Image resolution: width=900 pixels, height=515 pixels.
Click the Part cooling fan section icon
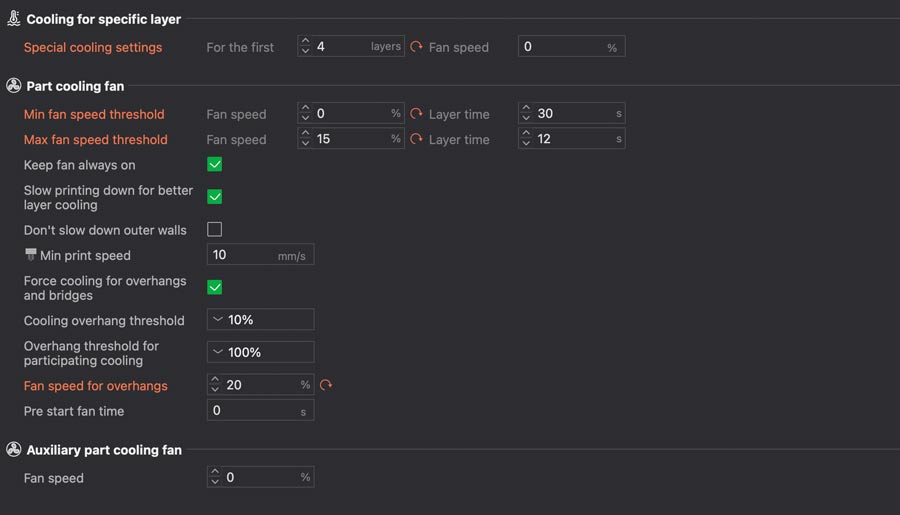point(14,86)
